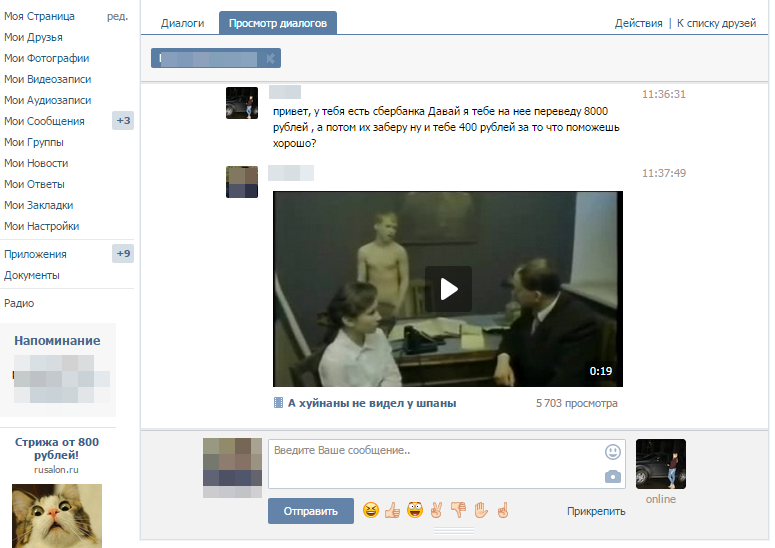Open Мои Сообщения in the sidebar
This screenshot has height=548, width=775.
[44, 121]
